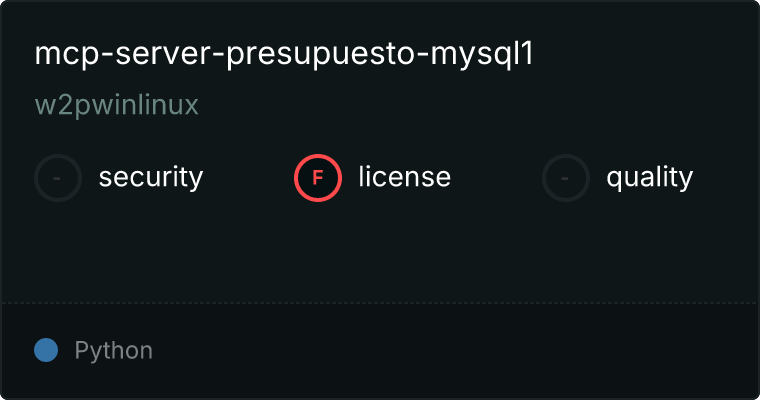Click the empty quality grade circle
The width and height of the screenshot is (760, 400).
coord(566,178)
